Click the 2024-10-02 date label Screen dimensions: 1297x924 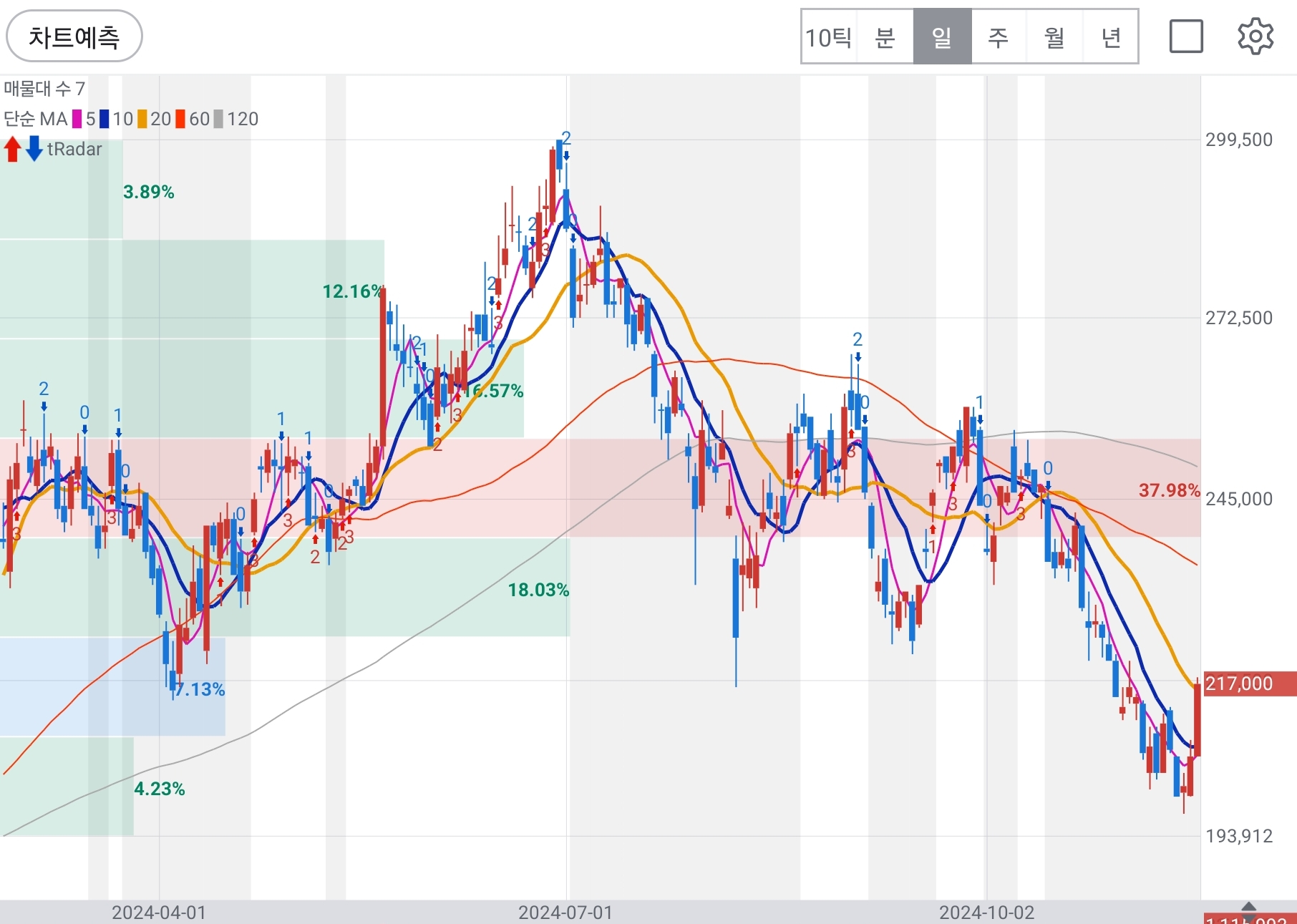(x=986, y=913)
